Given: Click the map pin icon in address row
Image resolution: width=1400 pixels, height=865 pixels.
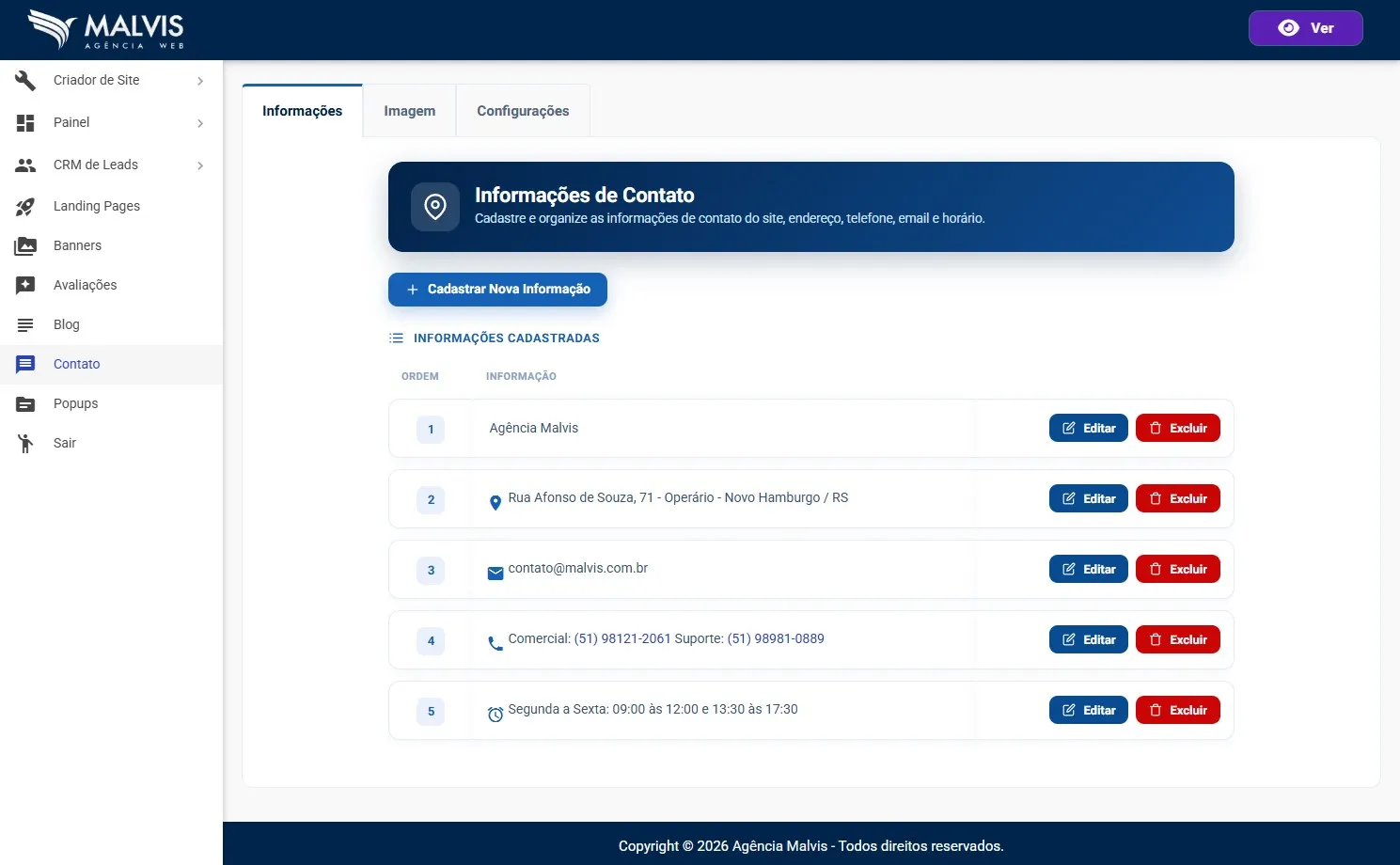Looking at the screenshot, I should [x=496, y=503].
